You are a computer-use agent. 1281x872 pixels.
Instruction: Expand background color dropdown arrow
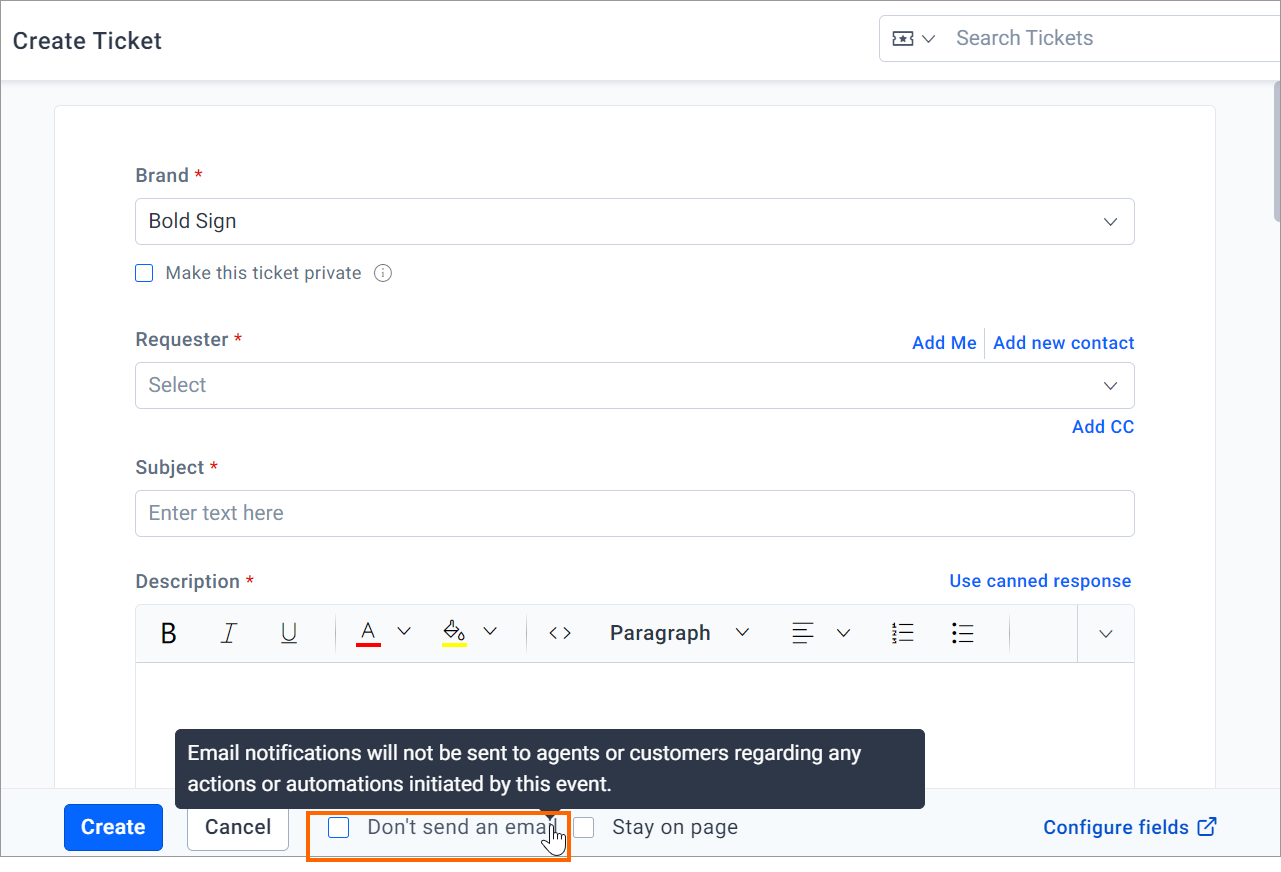pyautogui.click(x=490, y=632)
